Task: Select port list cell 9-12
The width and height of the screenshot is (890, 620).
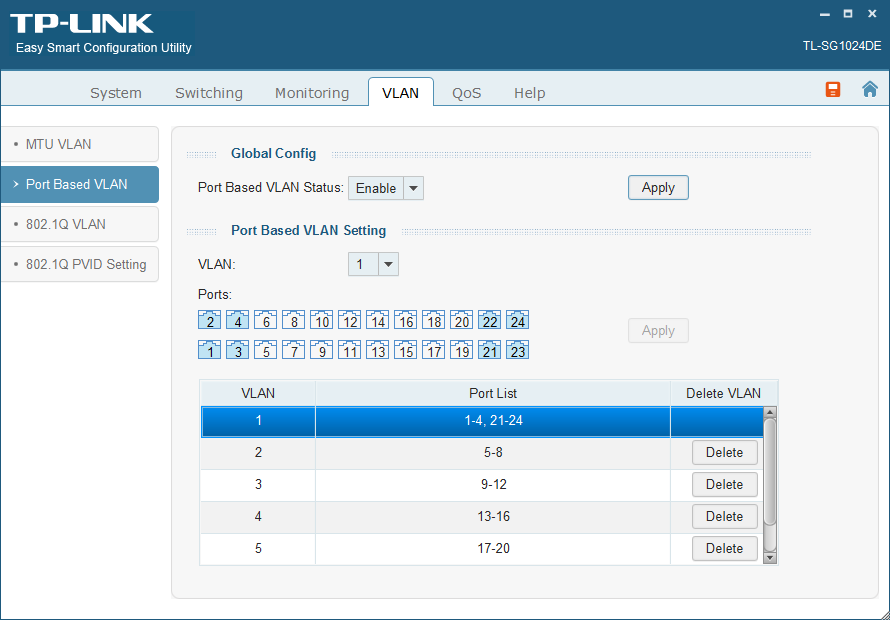Action: pos(493,484)
